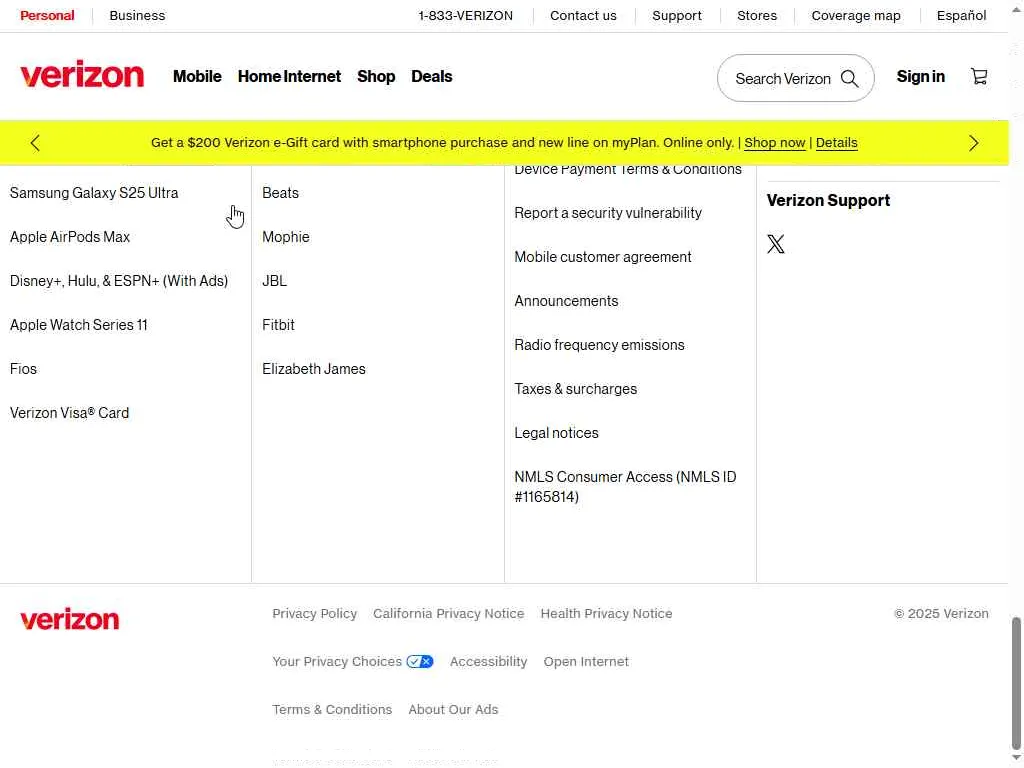Expand the Deals menu
The height and width of the screenshot is (768, 1024).
tap(432, 77)
